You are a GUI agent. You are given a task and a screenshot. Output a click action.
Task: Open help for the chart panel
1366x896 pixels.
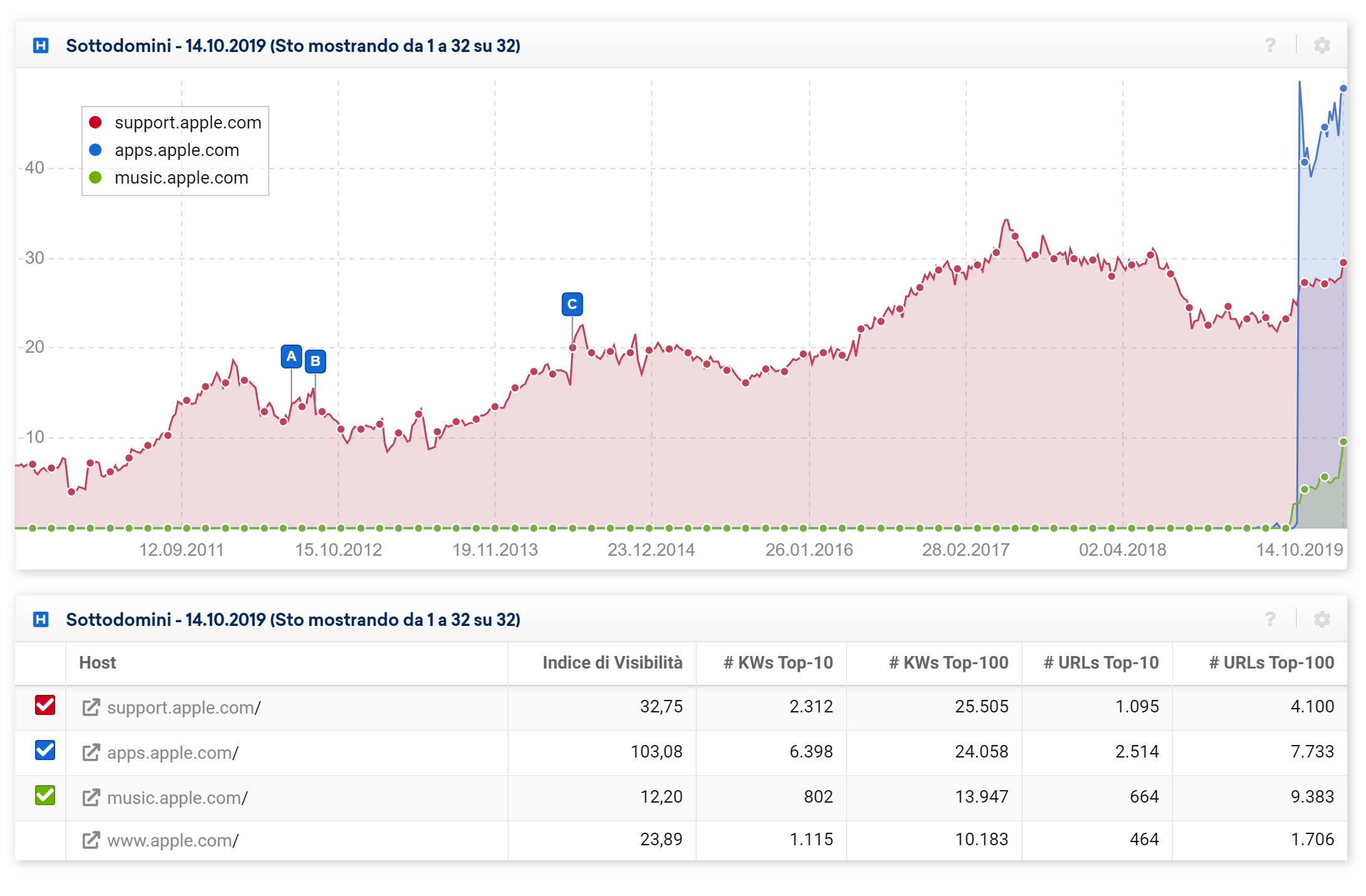(x=1270, y=46)
